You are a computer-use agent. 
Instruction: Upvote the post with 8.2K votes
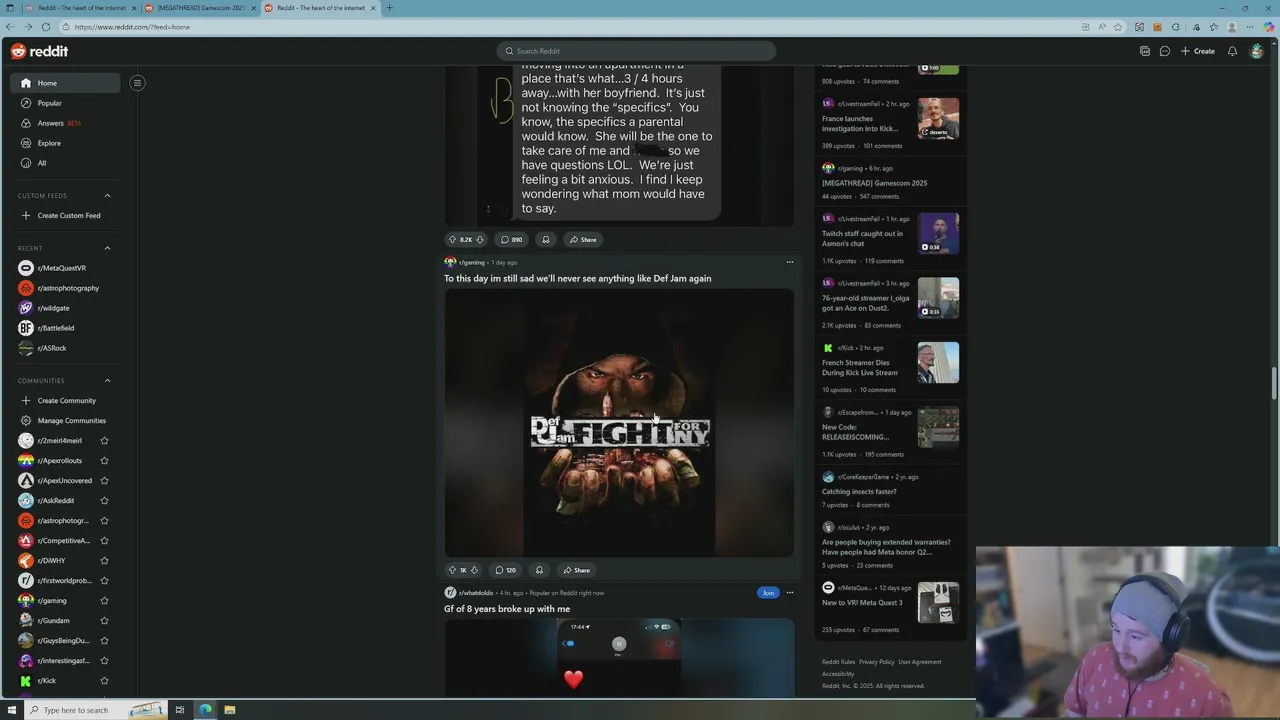tap(452, 239)
